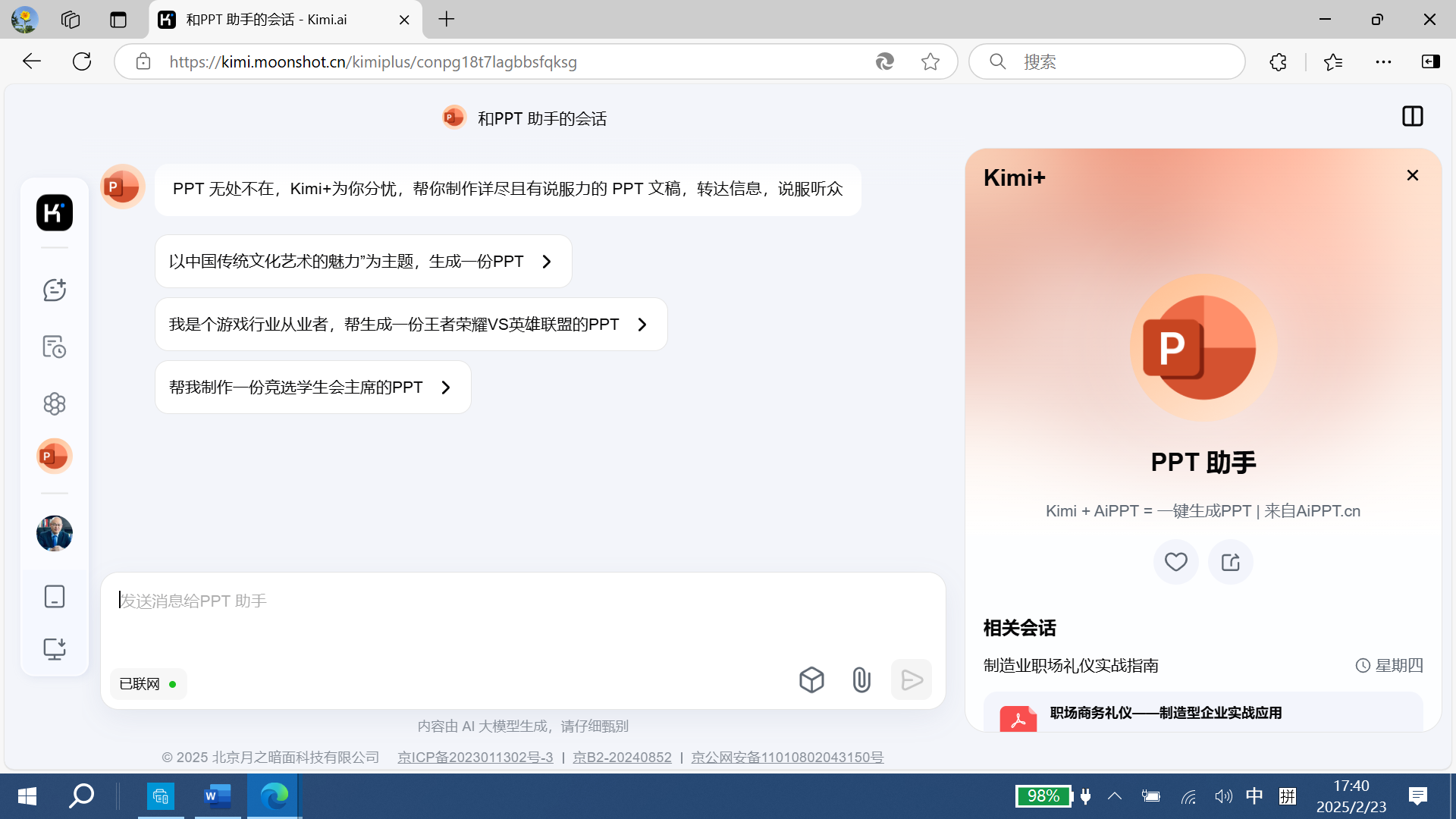The width and height of the screenshot is (1456, 819).
Task: Click the Edge swirl icon in the address bar
Action: point(885,61)
